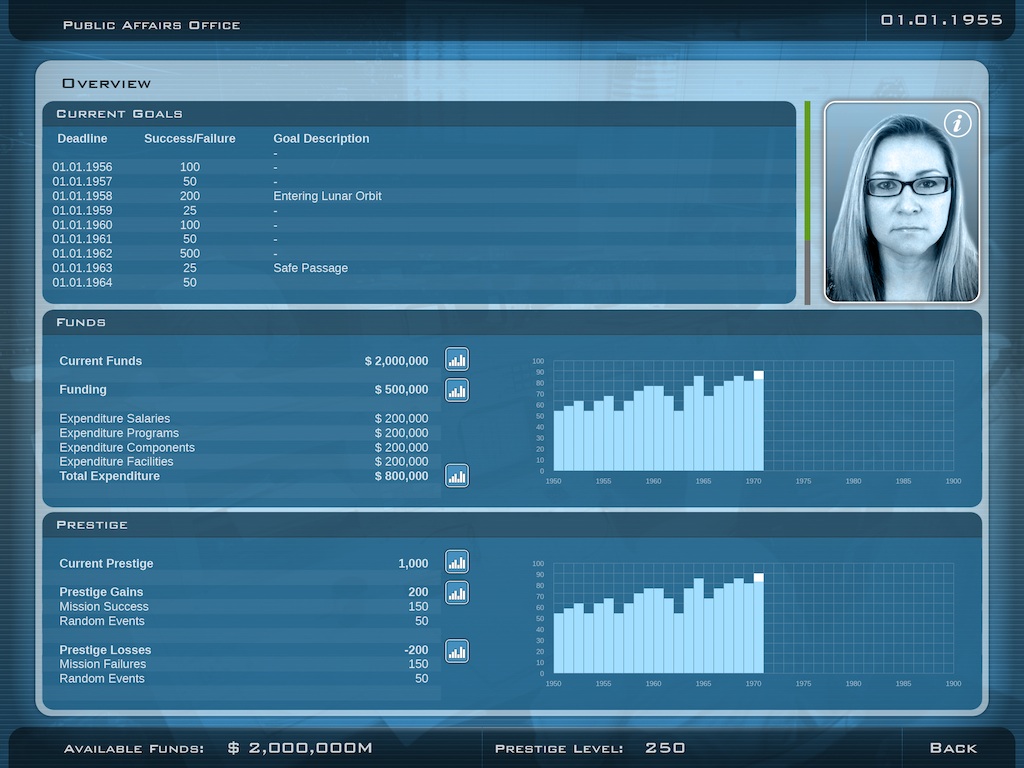
Task: Click the Mission Success prestige entry
Action: tap(104, 606)
